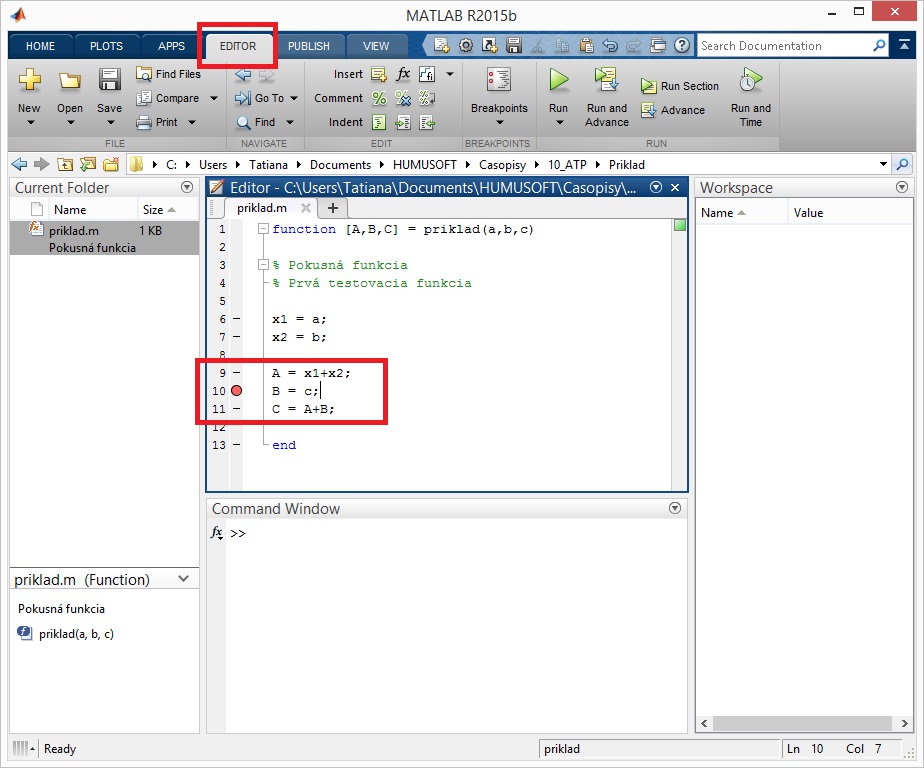Toggle the breakpoint on line 10
924x768 pixels.
pos(236,391)
